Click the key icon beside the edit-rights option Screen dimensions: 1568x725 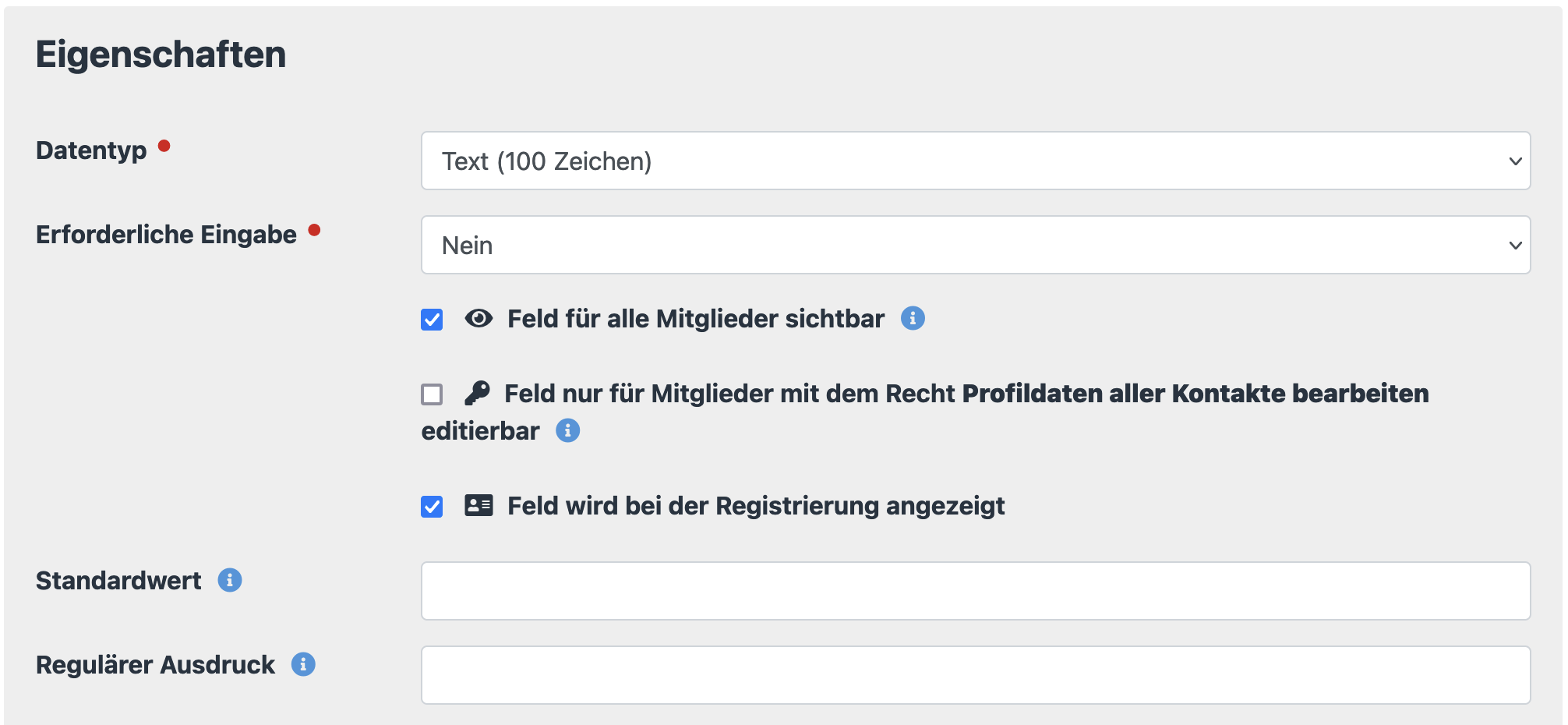[x=477, y=393]
